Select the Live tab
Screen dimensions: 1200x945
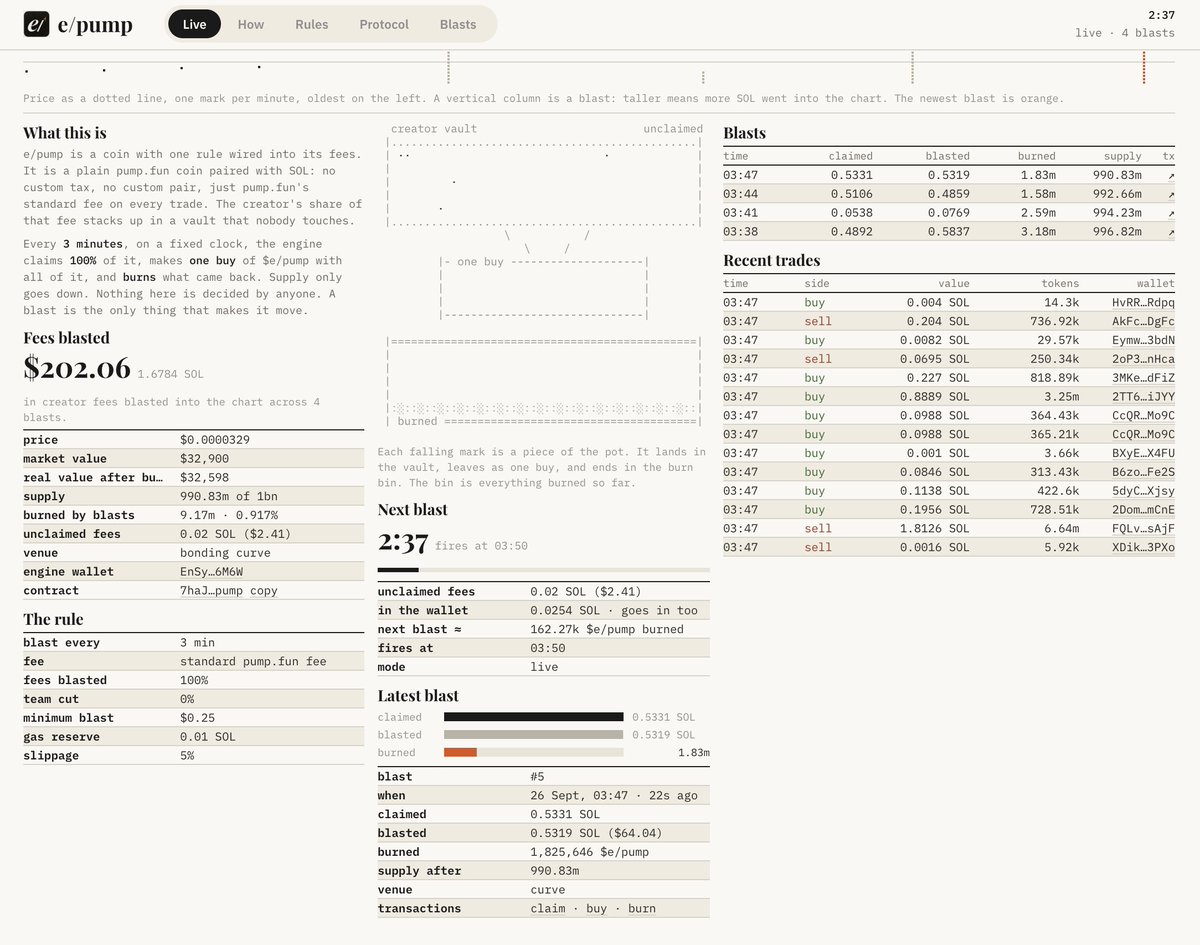point(194,24)
